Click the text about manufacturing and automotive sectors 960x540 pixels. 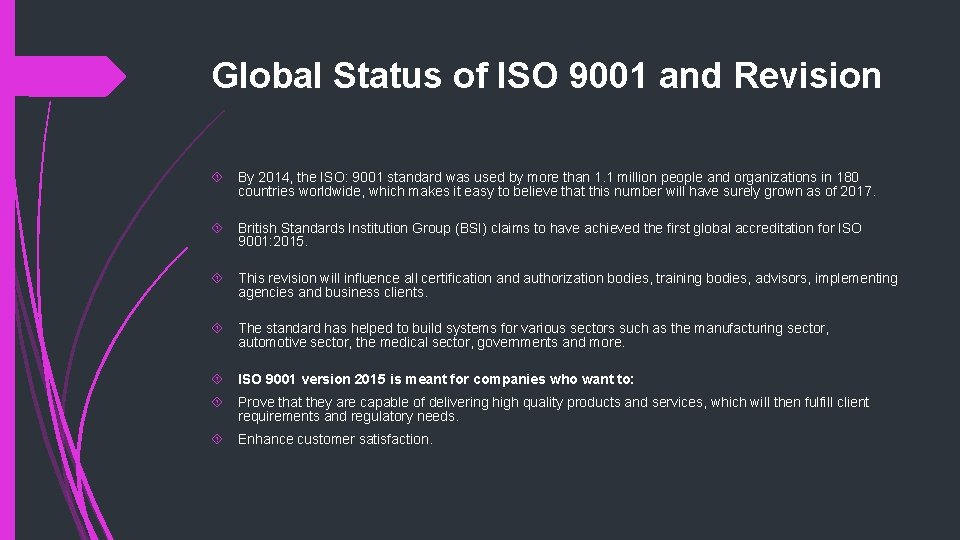[533, 336]
